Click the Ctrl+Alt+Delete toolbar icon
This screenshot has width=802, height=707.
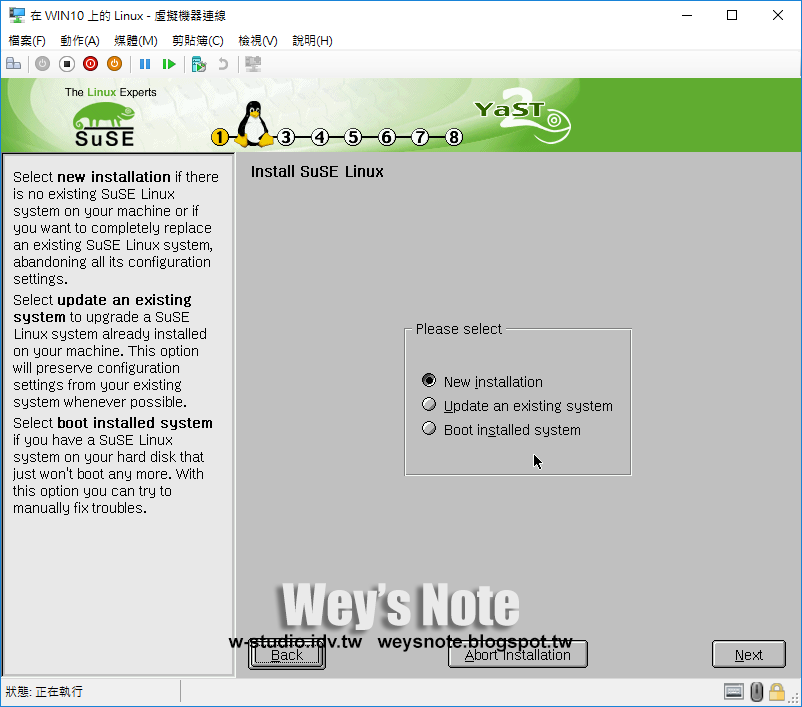pyautogui.click(x=13, y=63)
